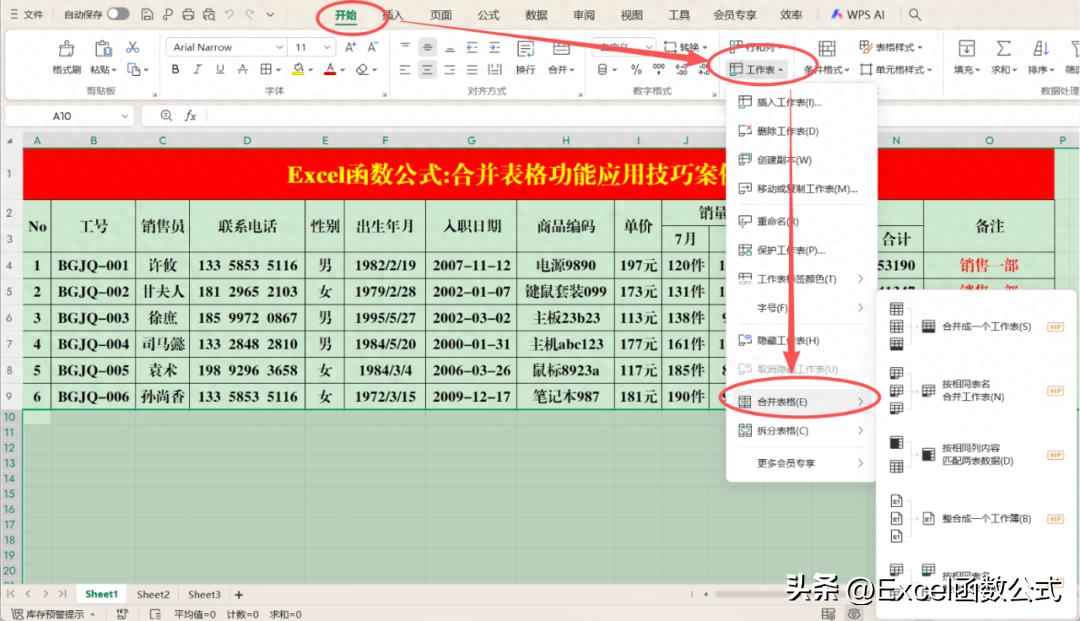
Task: Switch to Sheet2 tab
Action: [153, 594]
